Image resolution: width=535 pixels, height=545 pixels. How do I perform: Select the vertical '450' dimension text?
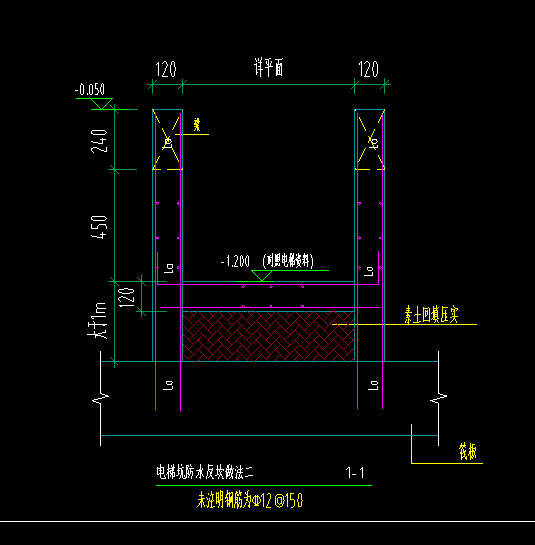tap(99, 227)
